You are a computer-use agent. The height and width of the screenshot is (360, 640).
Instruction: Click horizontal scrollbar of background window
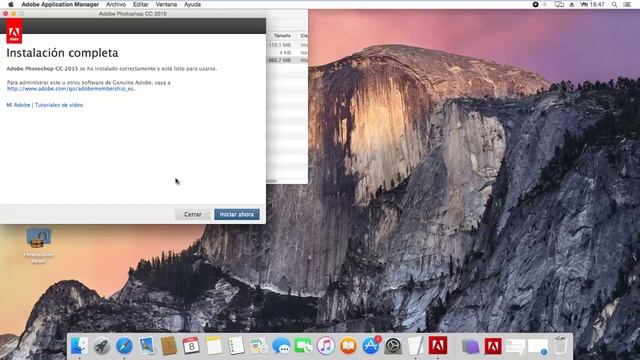pos(272,181)
